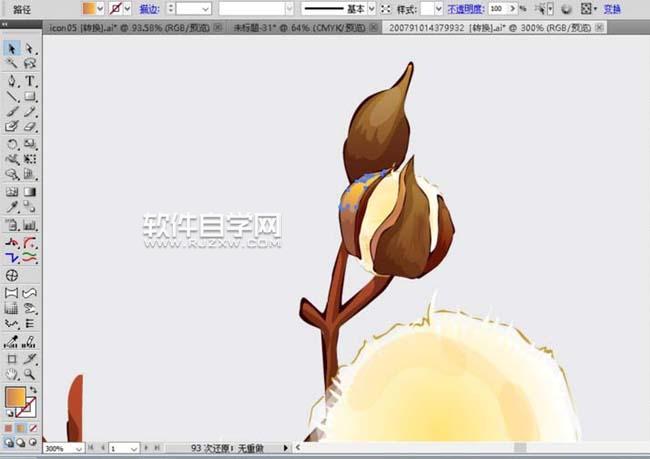Click fill color swatch in control bar
Screen dimensions: 650x459
89,8
